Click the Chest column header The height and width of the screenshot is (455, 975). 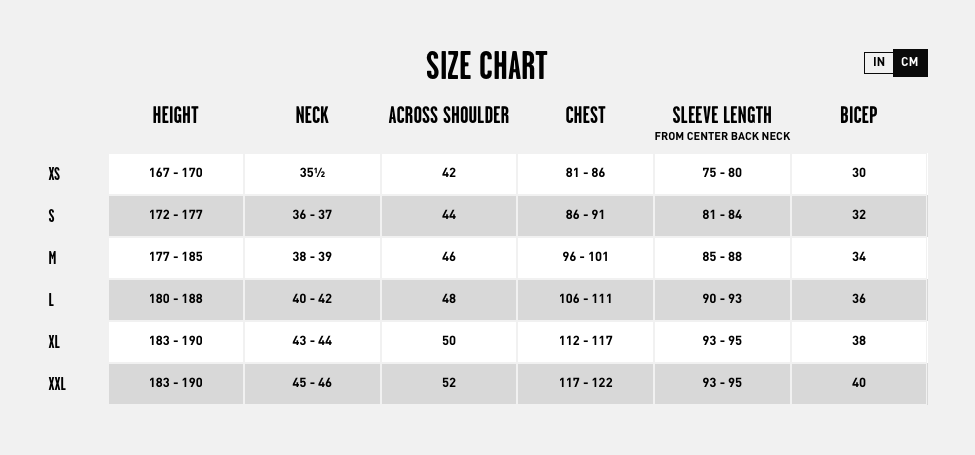click(585, 115)
